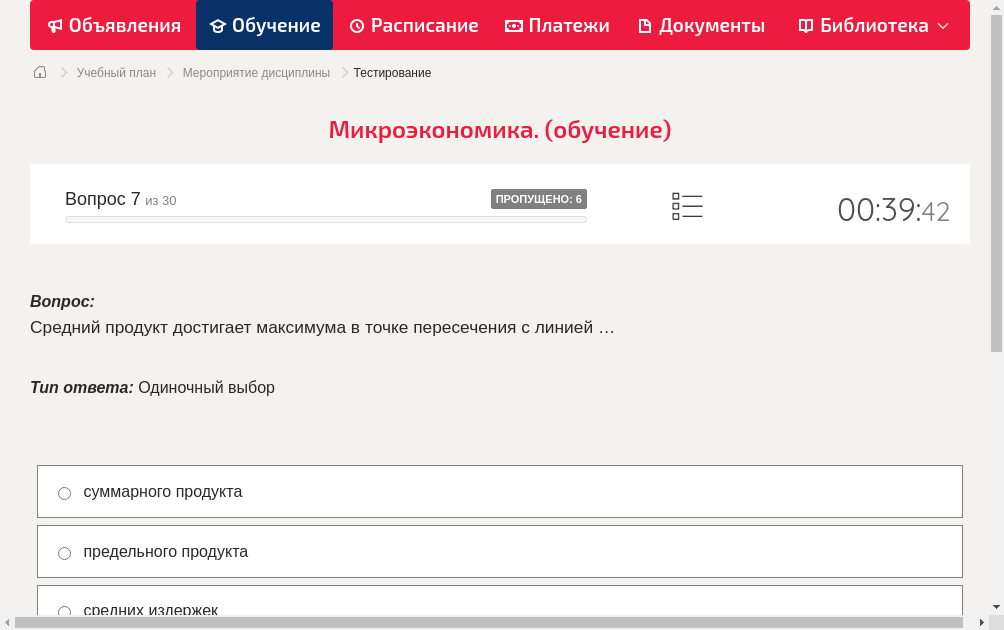The image size is (1004, 630).
Task: Select answer «средних издержек»
Action: coord(64,611)
